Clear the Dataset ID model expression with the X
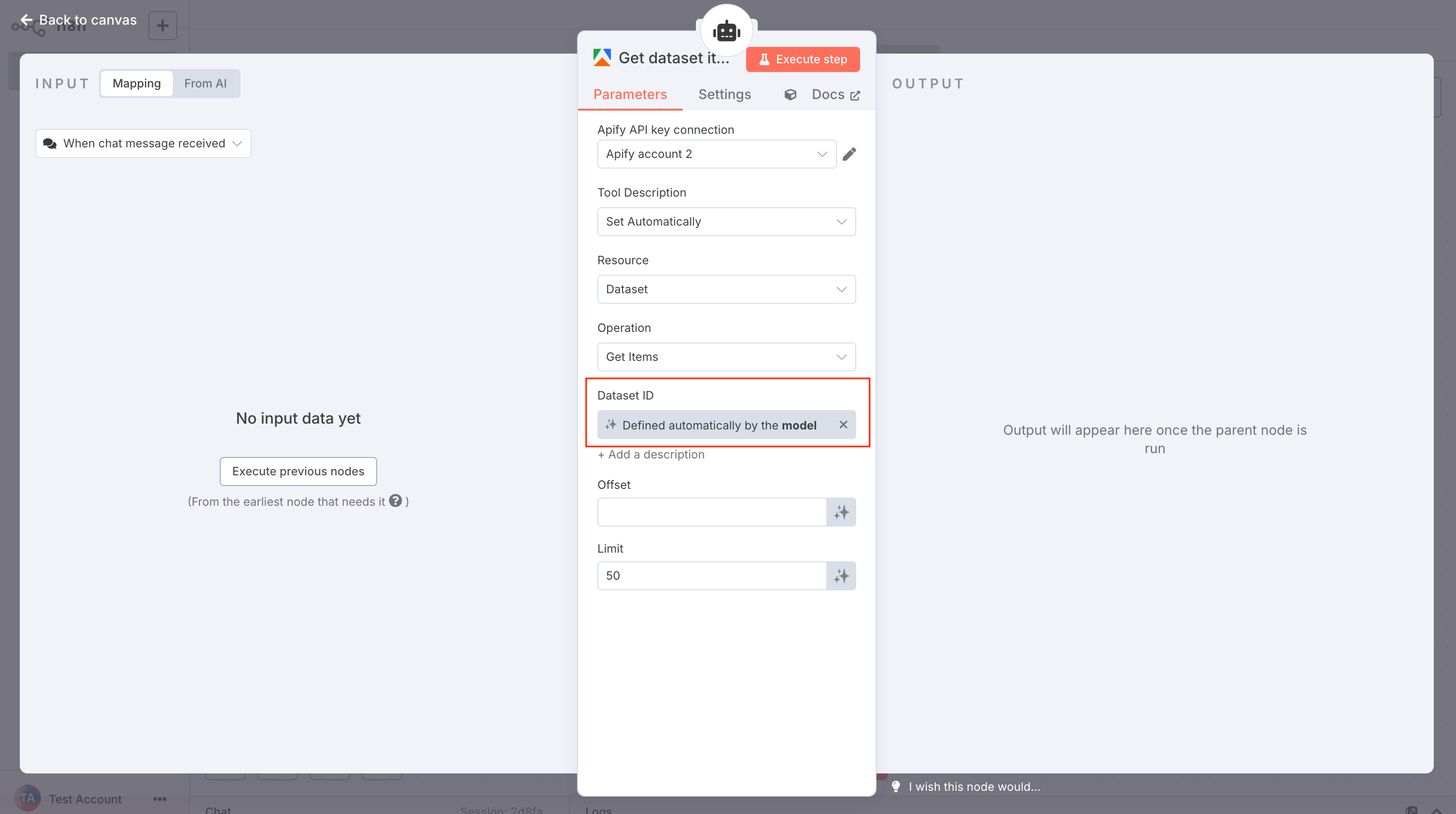The image size is (1456, 814). click(x=843, y=425)
